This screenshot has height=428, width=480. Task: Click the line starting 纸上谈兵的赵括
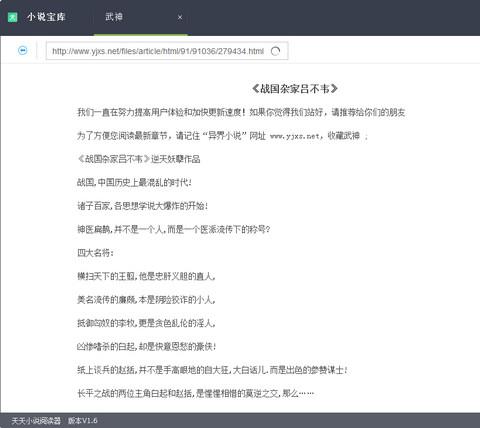(212, 370)
